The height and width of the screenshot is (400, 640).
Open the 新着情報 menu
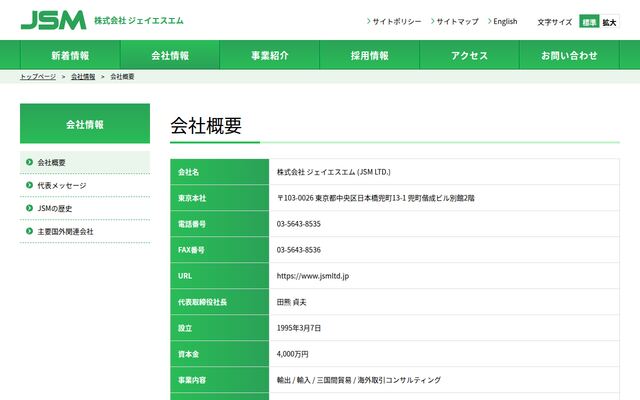click(70, 55)
